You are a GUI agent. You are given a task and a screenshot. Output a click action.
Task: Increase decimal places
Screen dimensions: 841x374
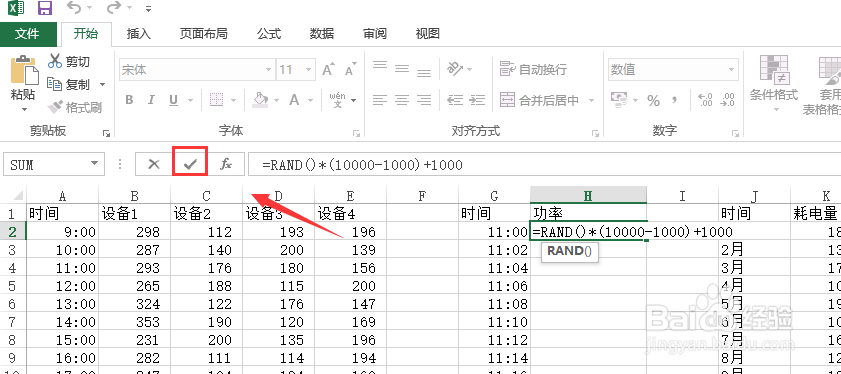coord(705,100)
